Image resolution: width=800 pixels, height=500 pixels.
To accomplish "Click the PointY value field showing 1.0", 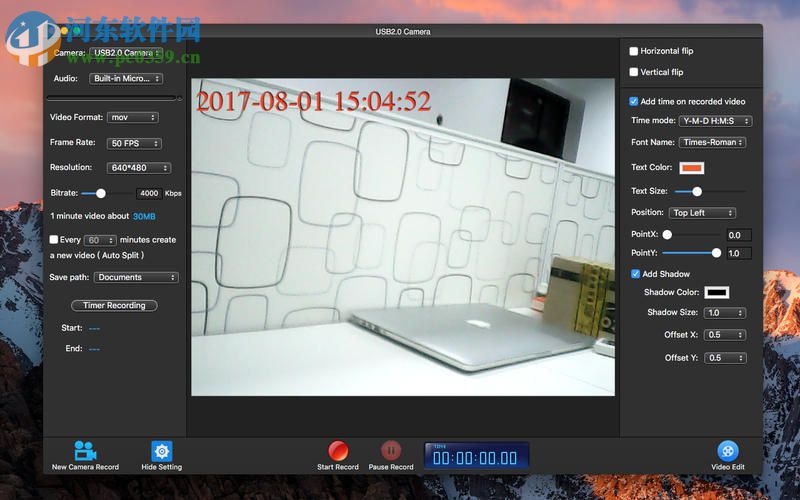I will (739, 253).
